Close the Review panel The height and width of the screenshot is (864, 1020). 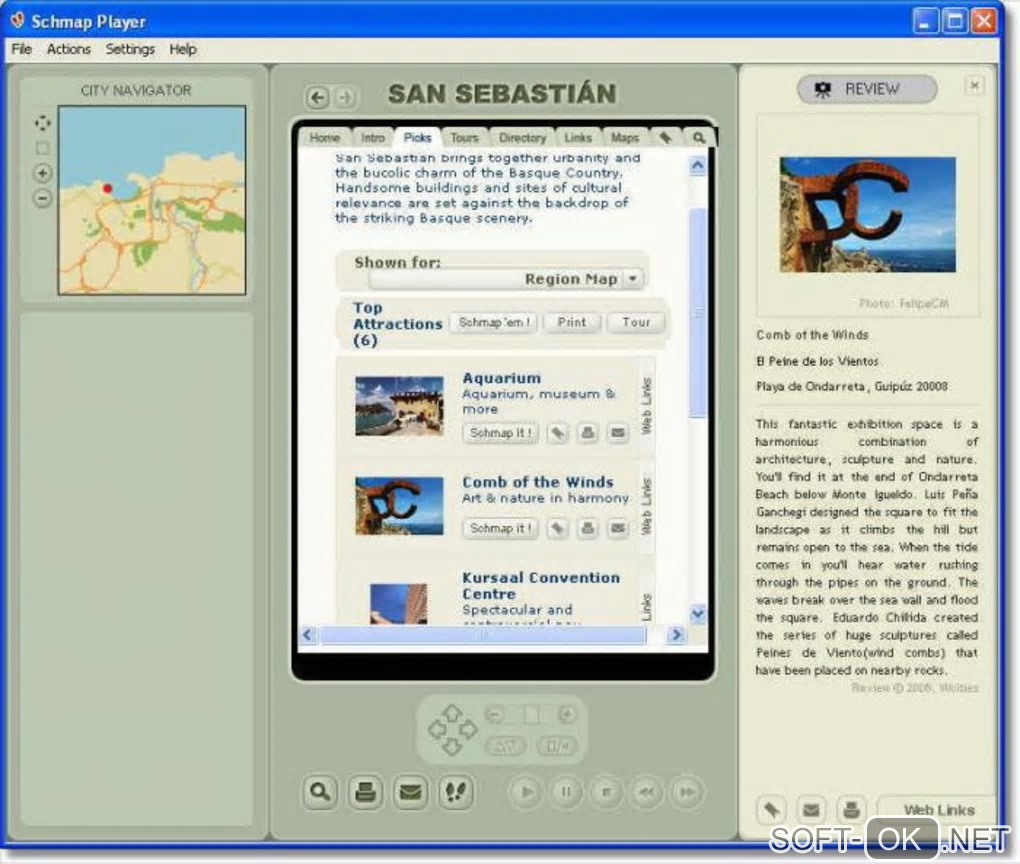(974, 85)
